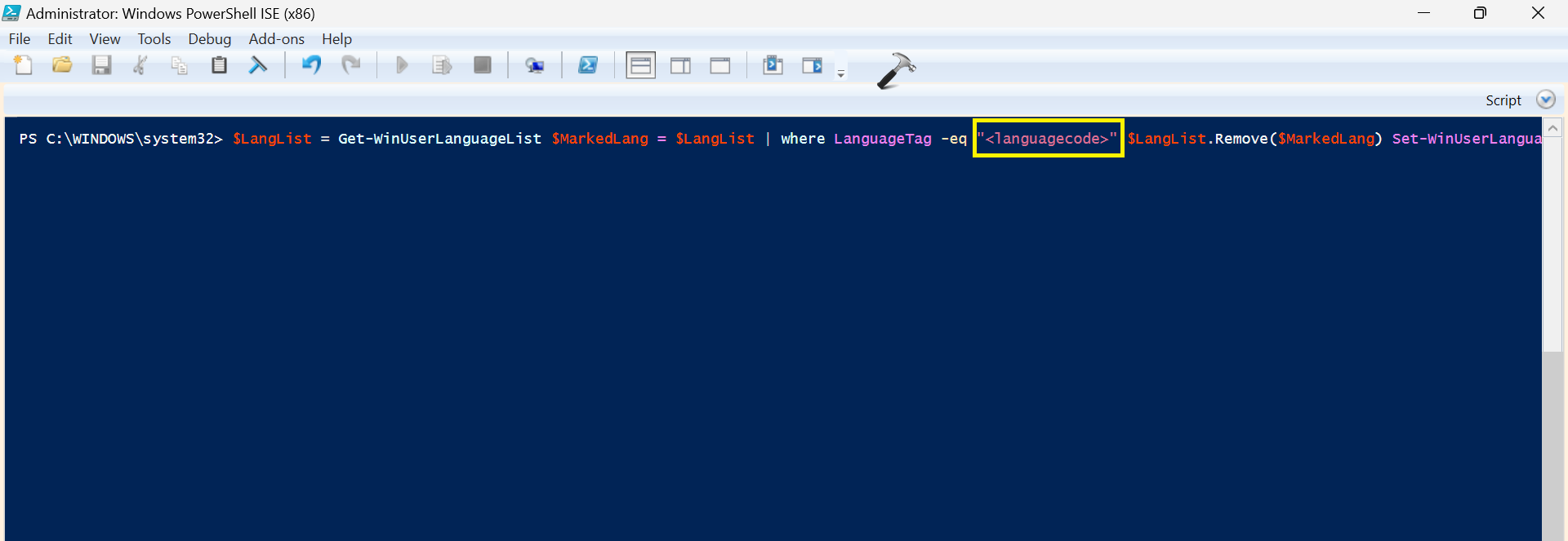The width and height of the screenshot is (1568, 541).
Task: Click Get-WinUserLanguageList in the command
Action: click(x=439, y=139)
